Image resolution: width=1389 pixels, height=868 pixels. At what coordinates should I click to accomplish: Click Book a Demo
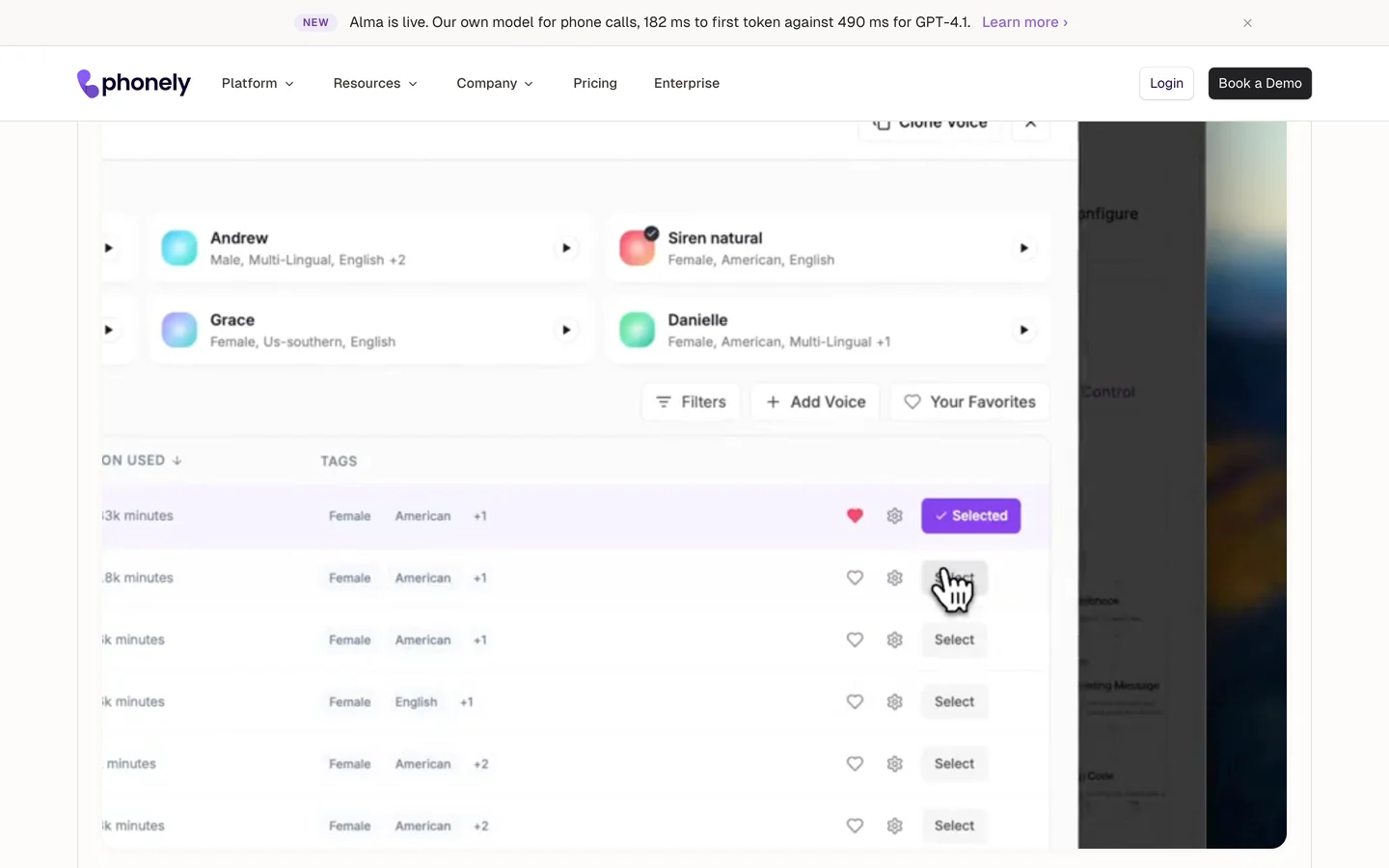click(x=1260, y=84)
